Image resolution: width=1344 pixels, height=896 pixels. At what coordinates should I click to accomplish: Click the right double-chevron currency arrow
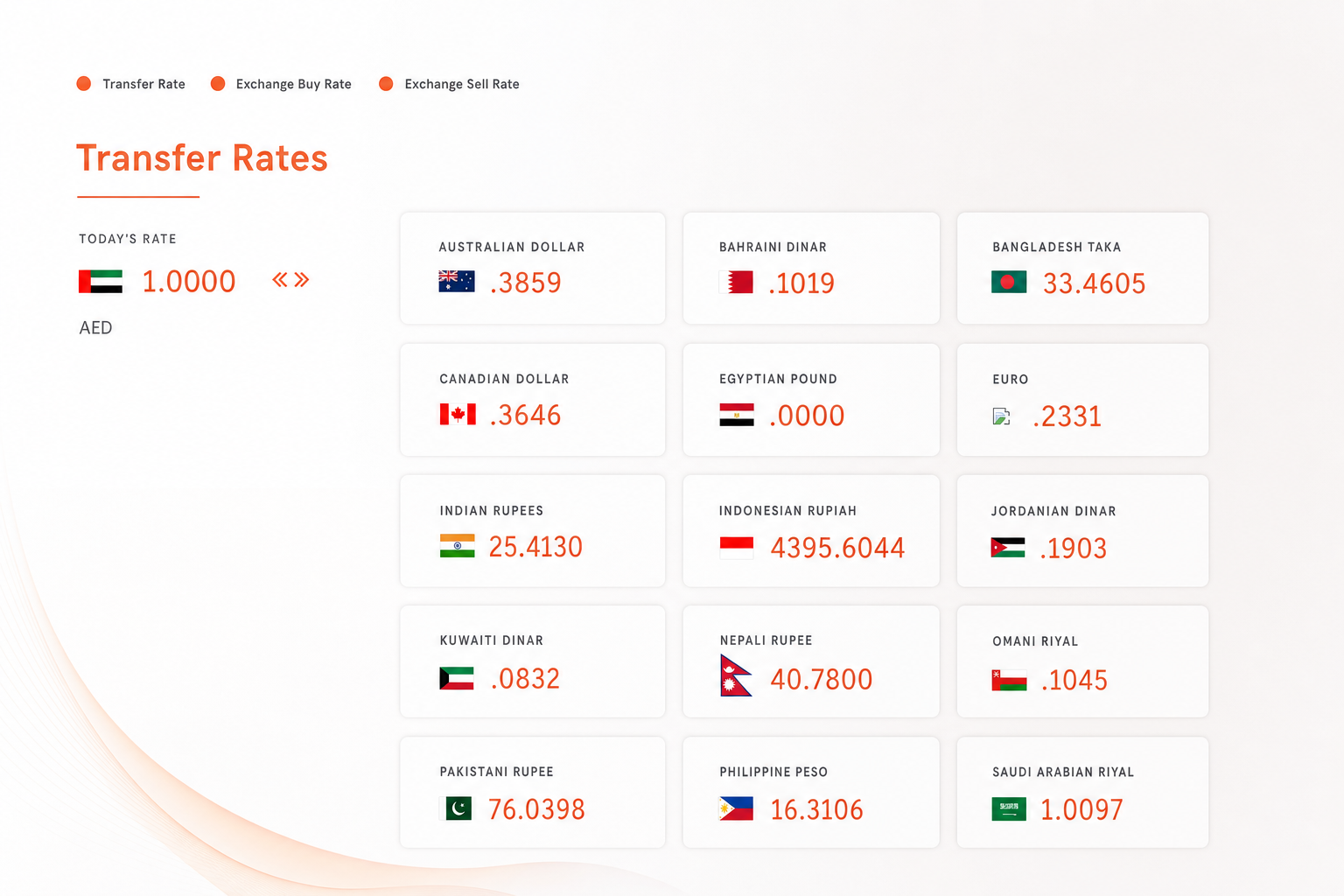pyautogui.click(x=302, y=280)
